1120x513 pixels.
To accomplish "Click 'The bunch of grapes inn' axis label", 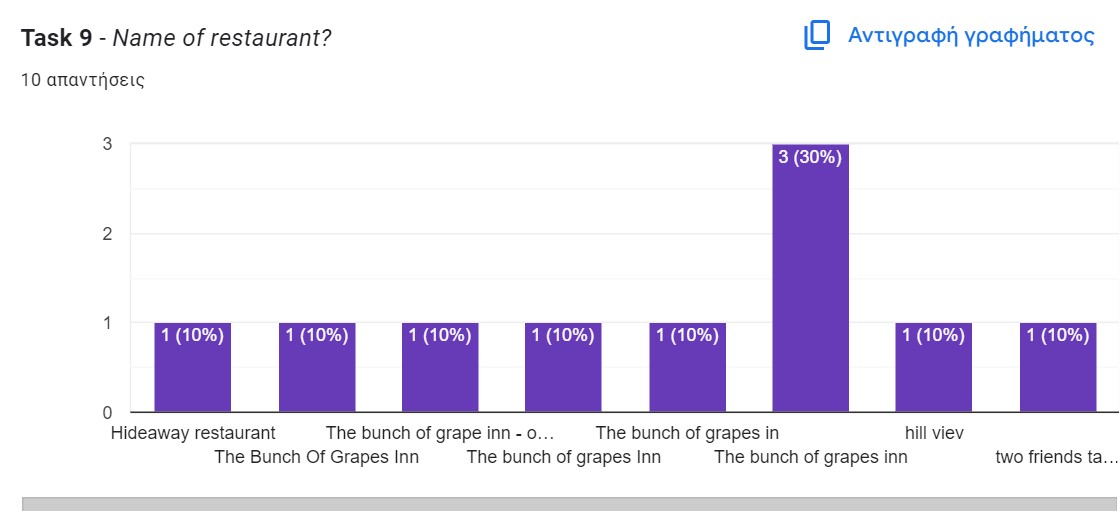I will [x=810, y=458].
